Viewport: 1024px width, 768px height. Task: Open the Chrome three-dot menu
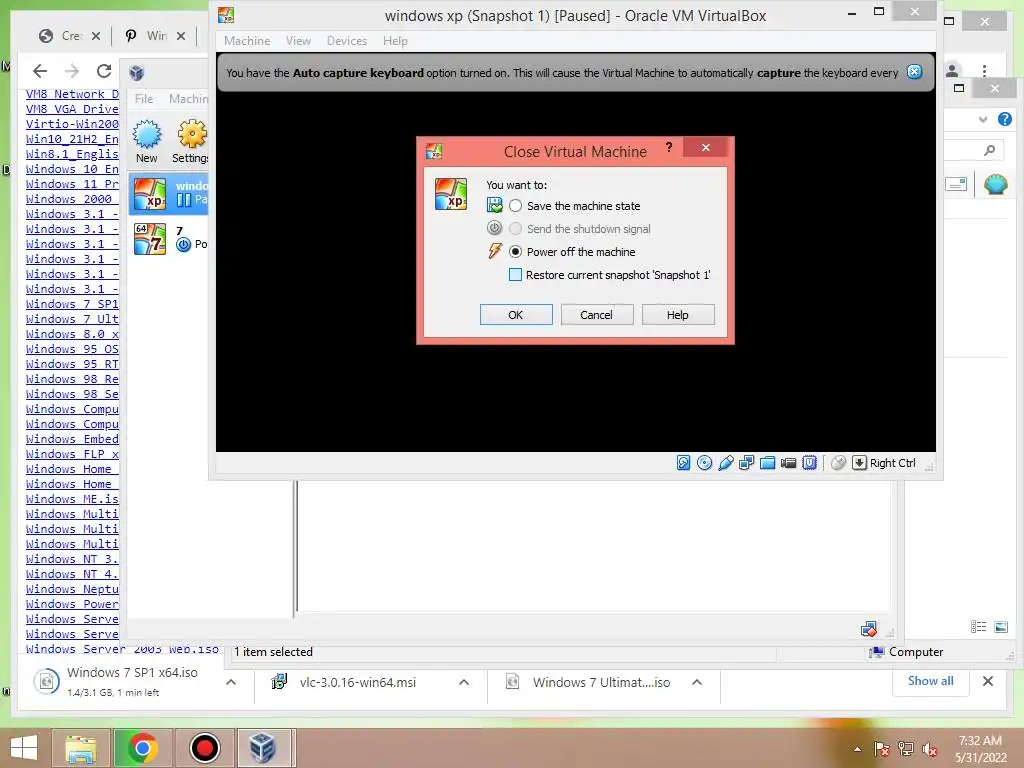click(x=984, y=70)
